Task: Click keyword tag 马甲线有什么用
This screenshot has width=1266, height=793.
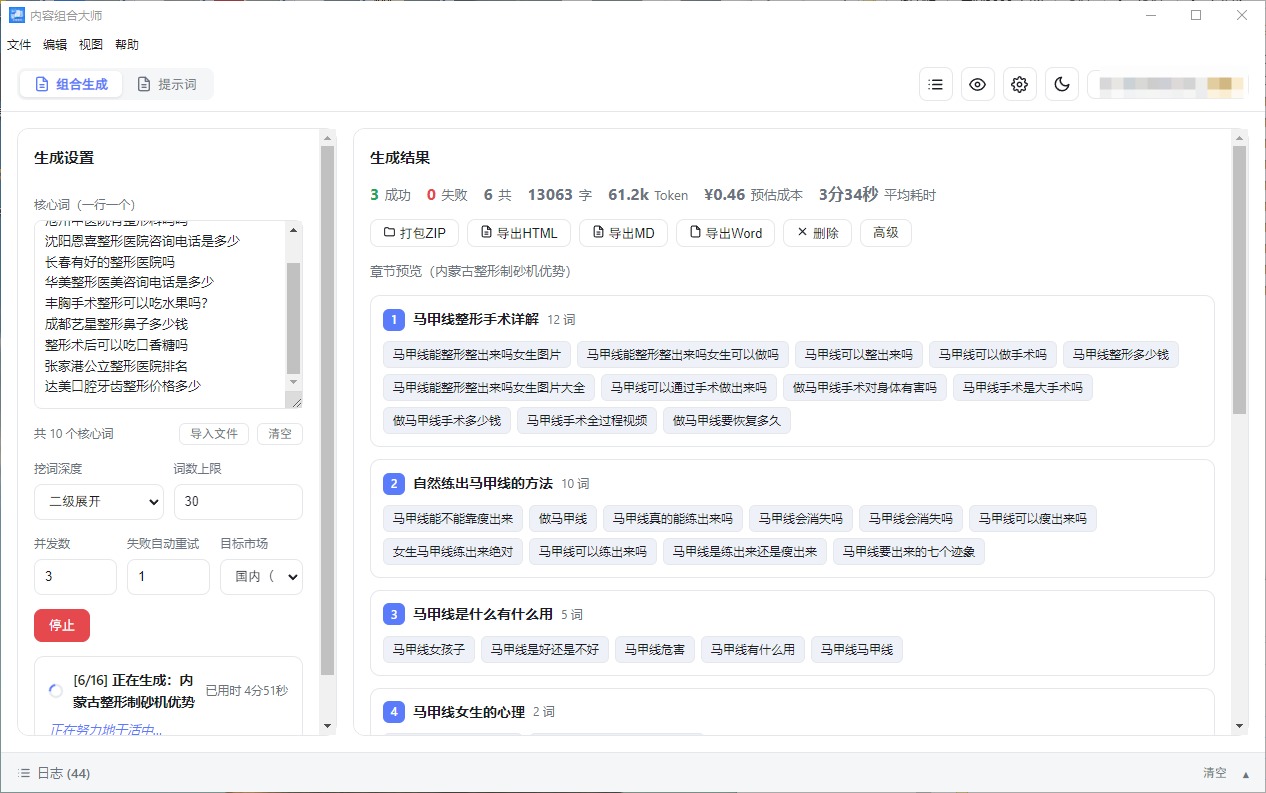Action: pos(753,650)
